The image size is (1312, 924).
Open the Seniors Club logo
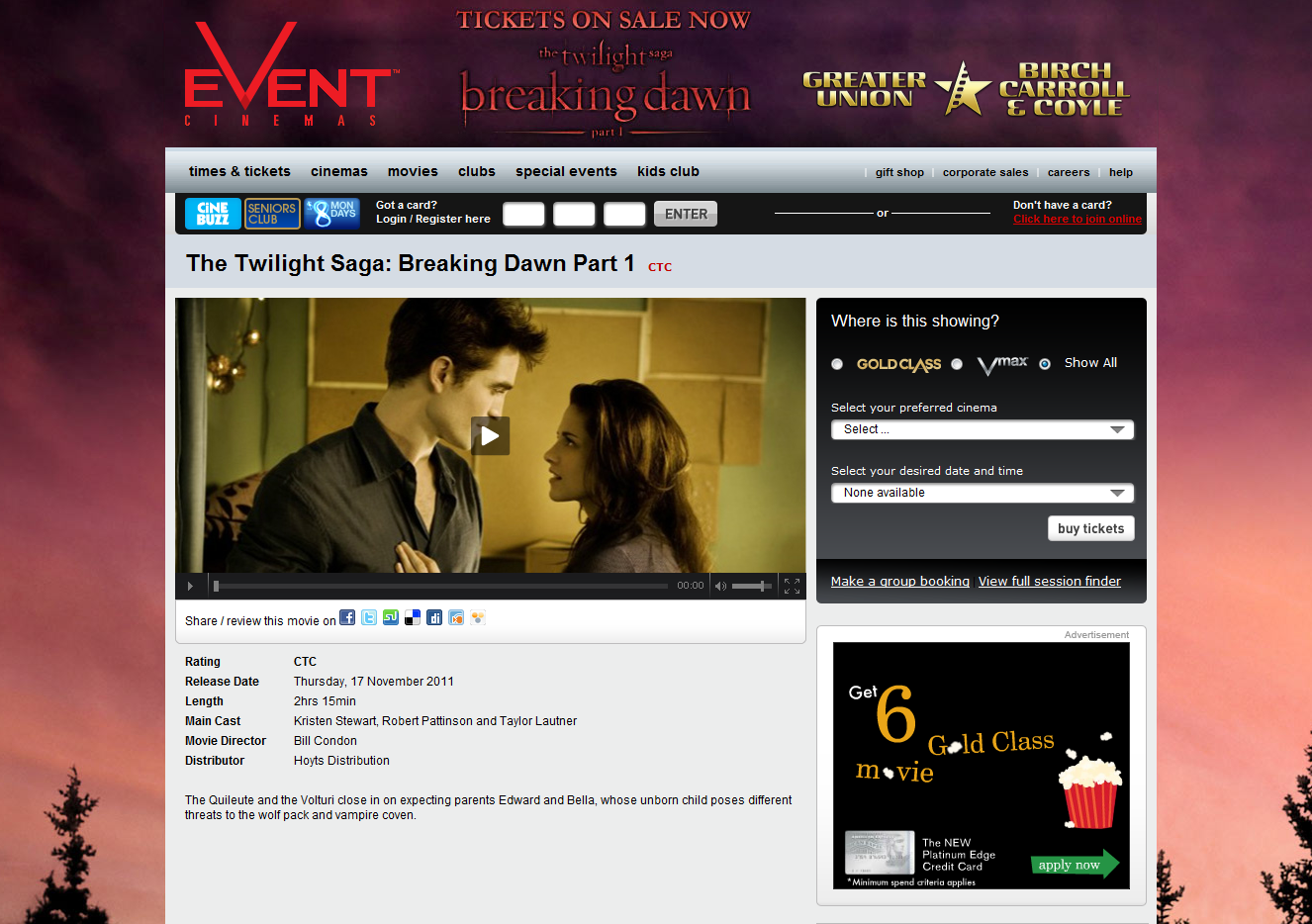(272, 214)
